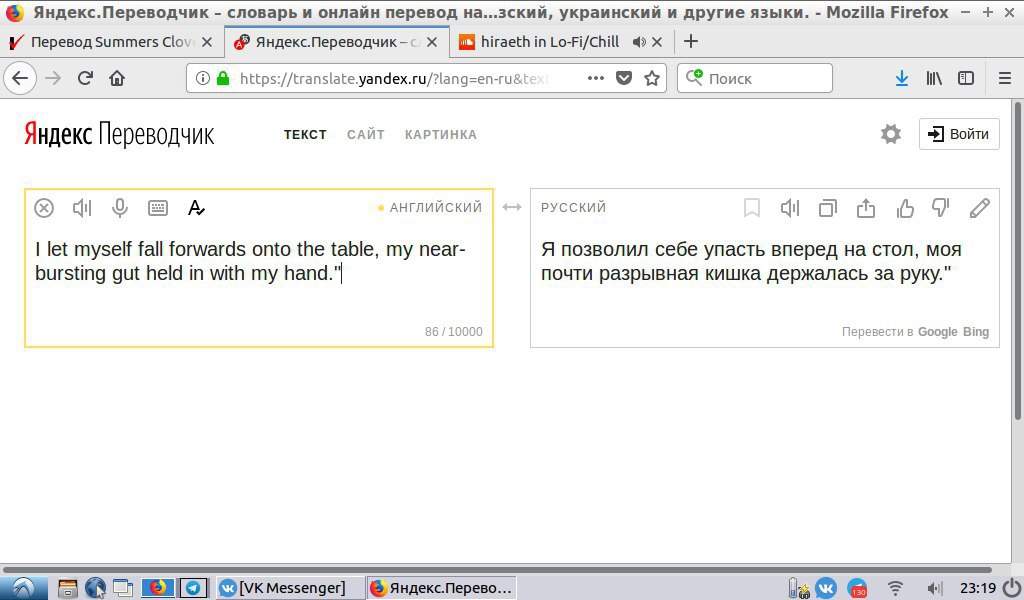Viewport: 1024px width, 600px height.
Task: View the secure connection padlock
Action: (223, 78)
